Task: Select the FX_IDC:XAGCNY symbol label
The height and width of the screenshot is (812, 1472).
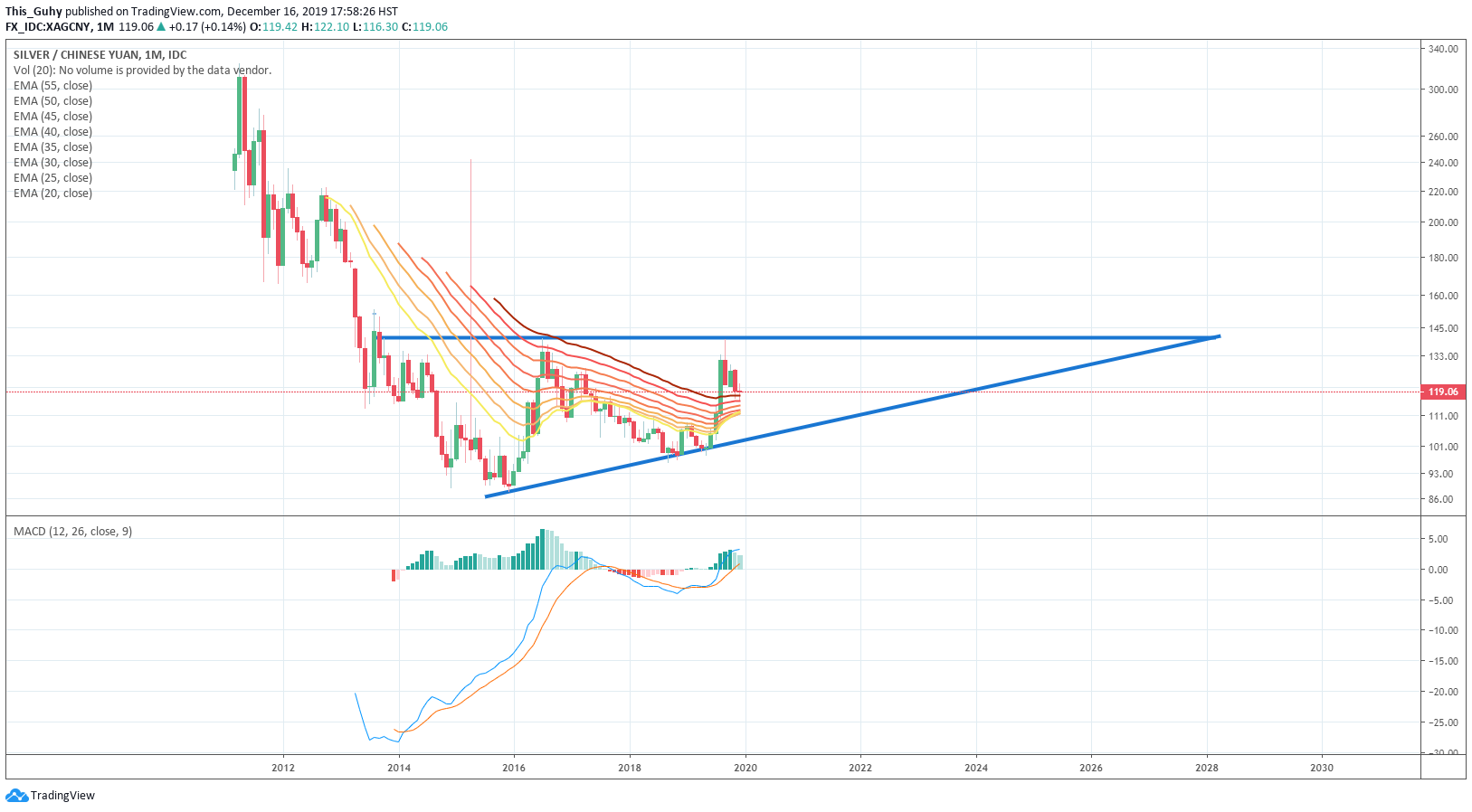Action: [47, 27]
